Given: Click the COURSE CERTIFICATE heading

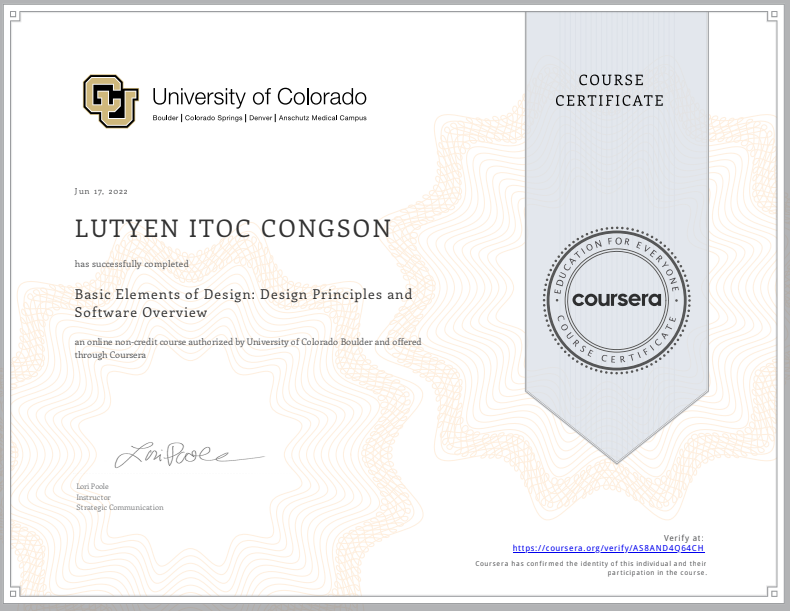Looking at the screenshot, I should (610, 90).
